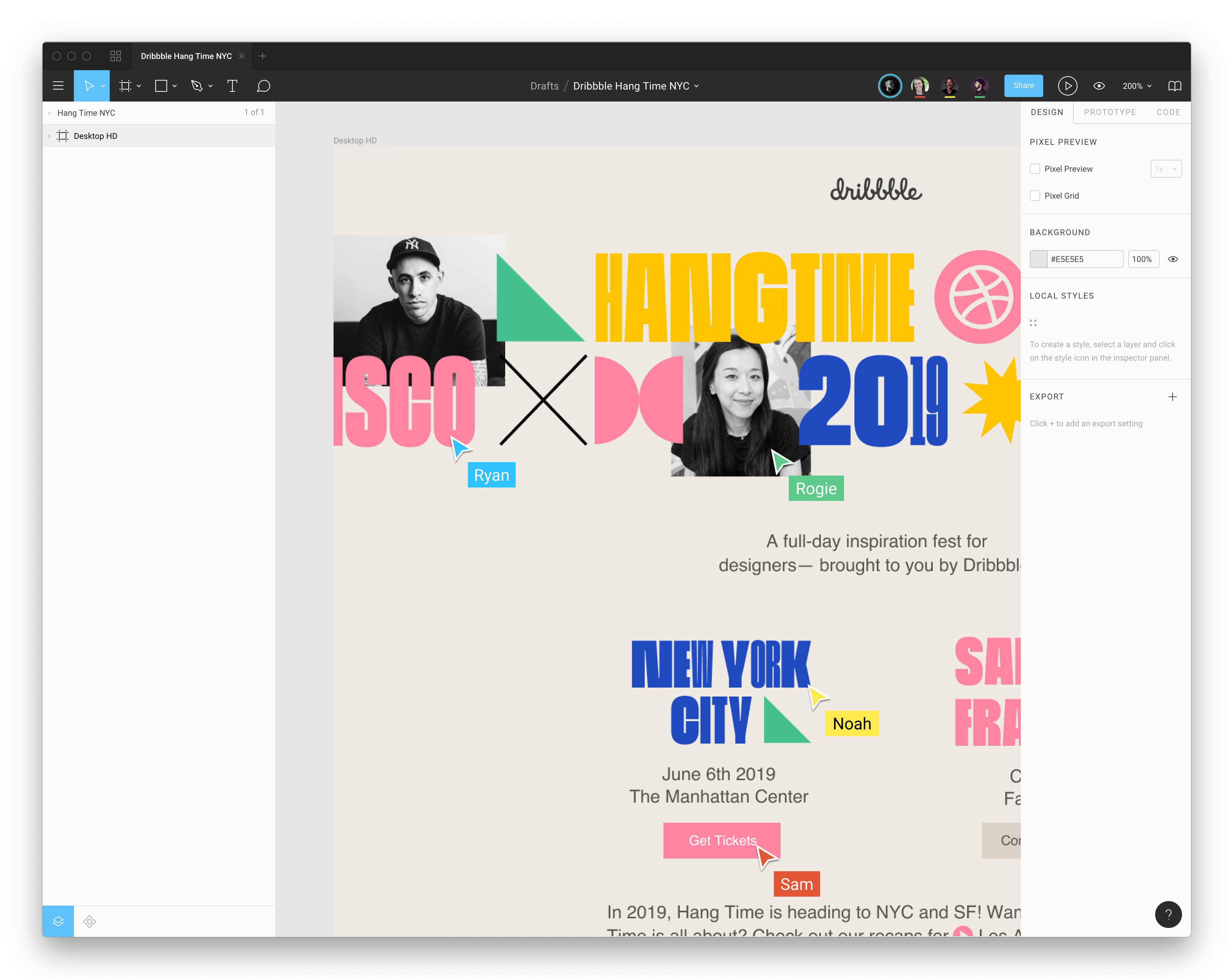Open the hamburger main menu

click(x=58, y=86)
